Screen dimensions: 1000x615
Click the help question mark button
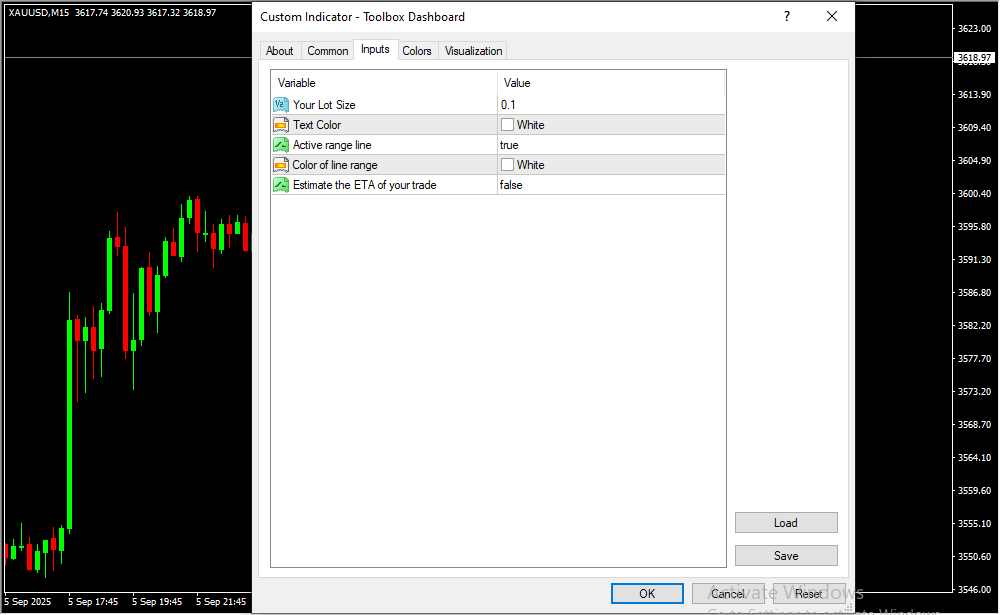(x=787, y=17)
